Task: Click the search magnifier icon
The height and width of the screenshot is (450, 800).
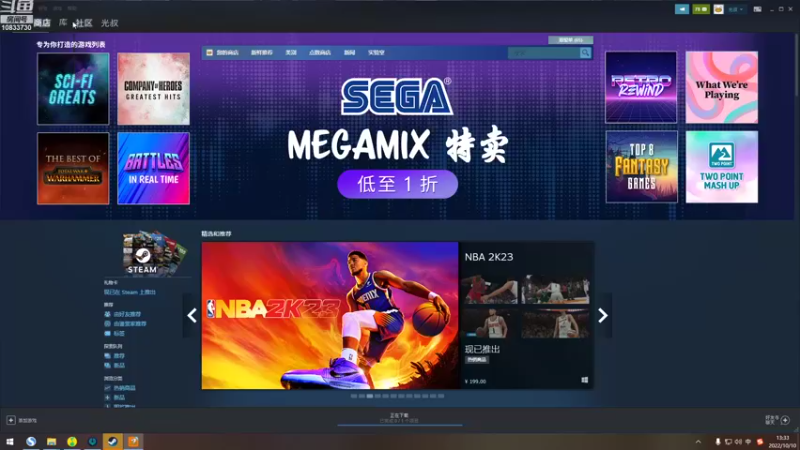Action: point(585,53)
